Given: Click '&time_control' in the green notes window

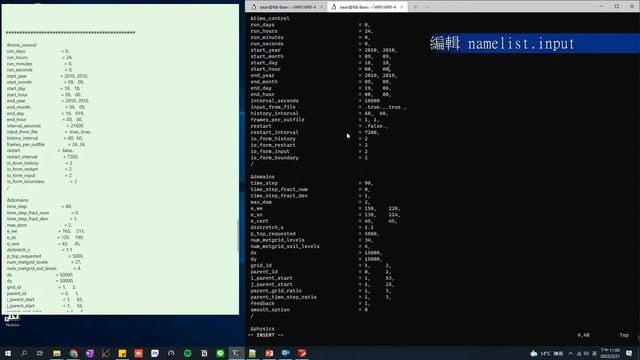Looking at the screenshot, I should pyautogui.click(x=22, y=45).
